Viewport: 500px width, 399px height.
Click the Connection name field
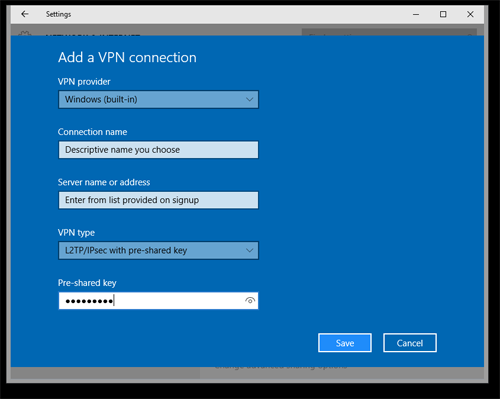[158, 150]
